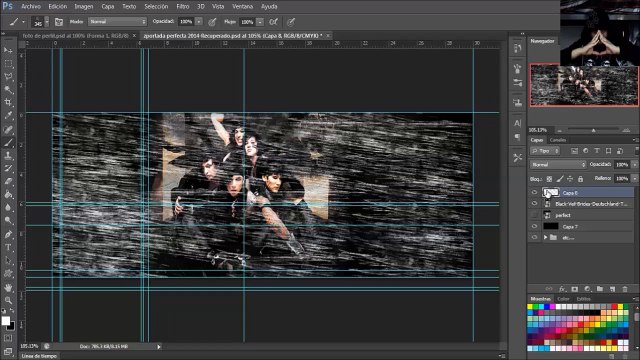Toggle pressure for opacity button
The width and height of the screenshot is (640, 360).
212,22
